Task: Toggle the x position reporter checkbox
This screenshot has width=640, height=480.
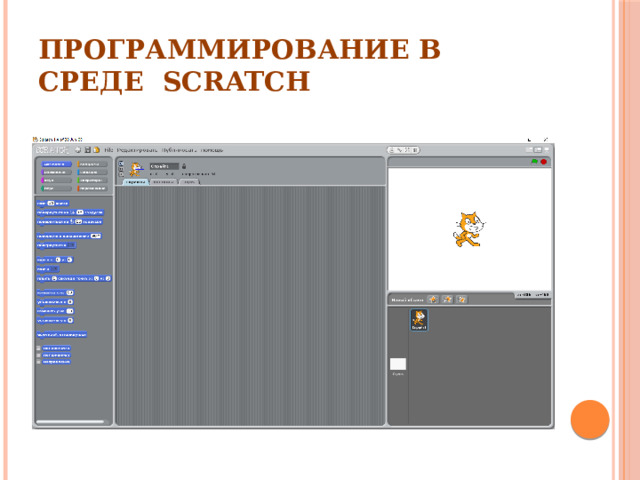Action: coord(39,349)
